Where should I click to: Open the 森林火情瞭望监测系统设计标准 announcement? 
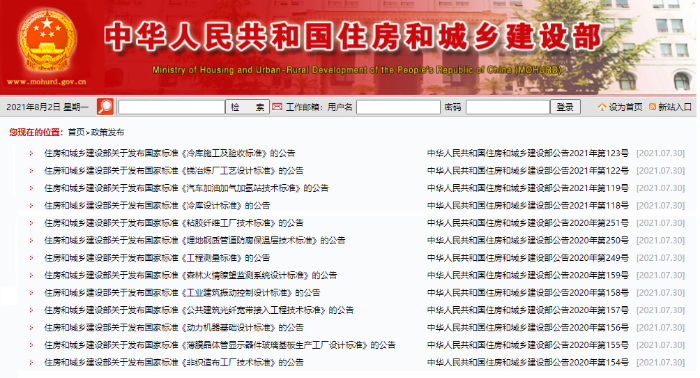(191, 275)
